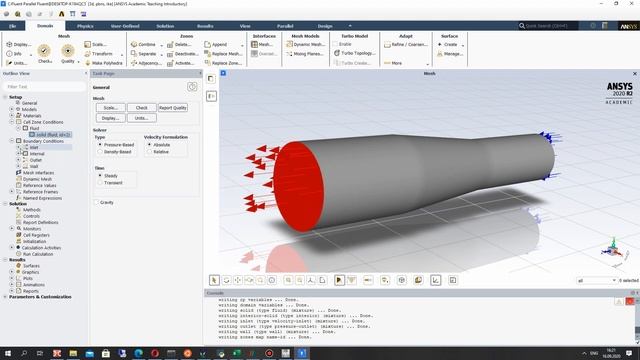Select Pressure-Based solver type
The width and height of the screenshot is (640, 360).
coord(100,144)
